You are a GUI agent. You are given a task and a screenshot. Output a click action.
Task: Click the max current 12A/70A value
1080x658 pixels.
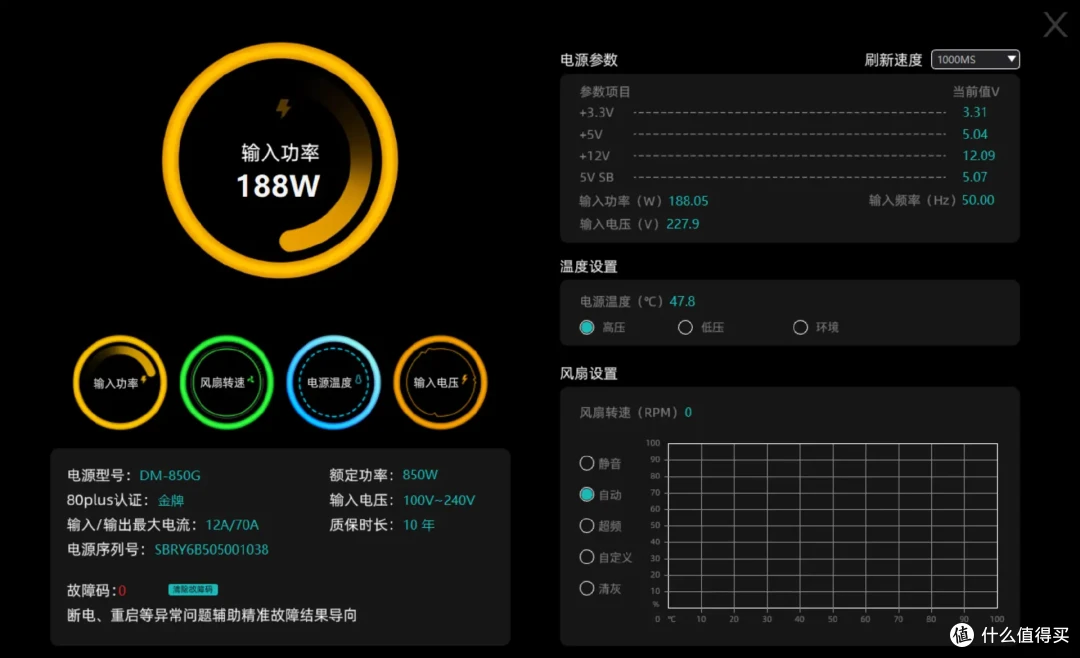[x=232, y=525]
